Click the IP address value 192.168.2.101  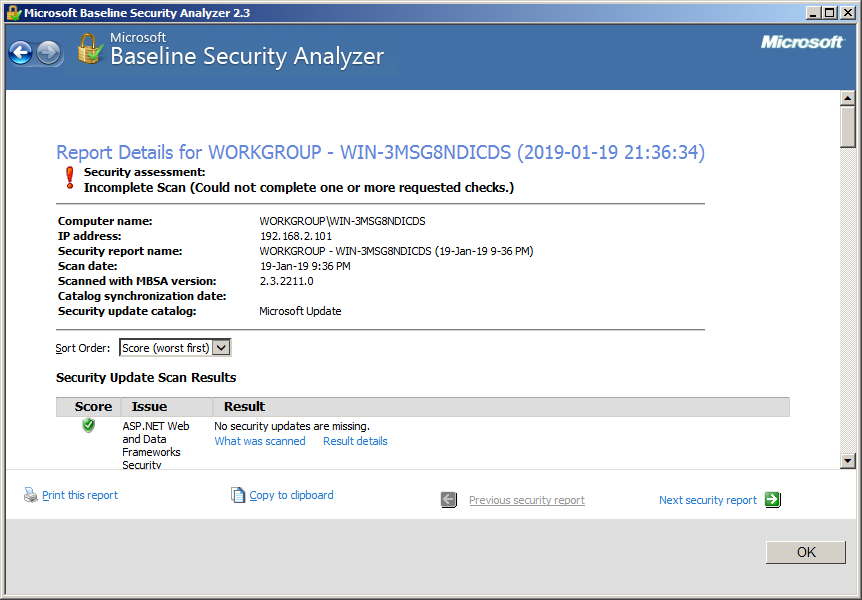point(296,236)
